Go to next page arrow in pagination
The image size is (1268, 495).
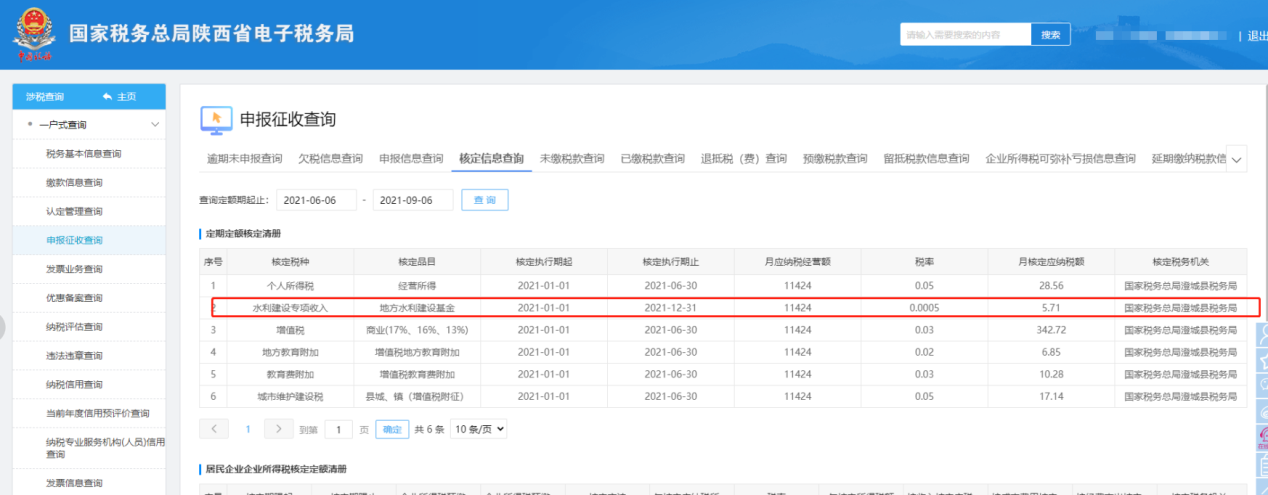click(279, 429)
